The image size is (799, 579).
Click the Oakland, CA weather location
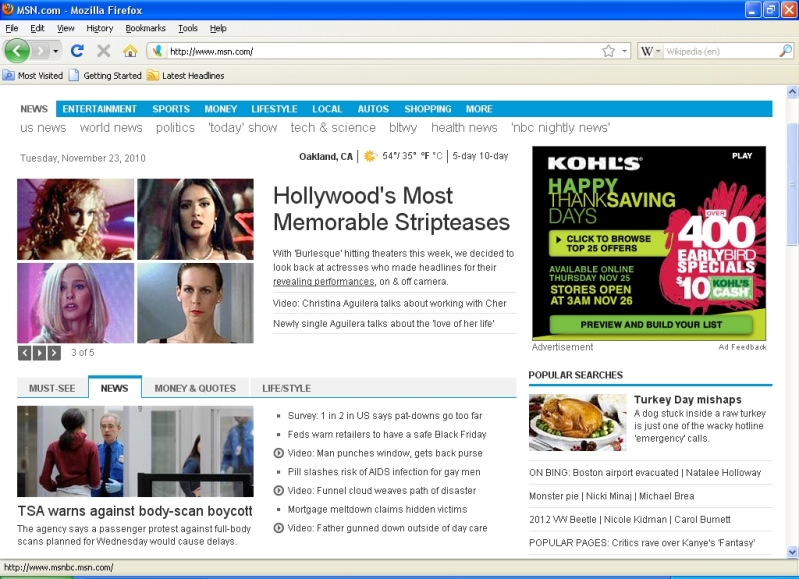tap(326, 156)
